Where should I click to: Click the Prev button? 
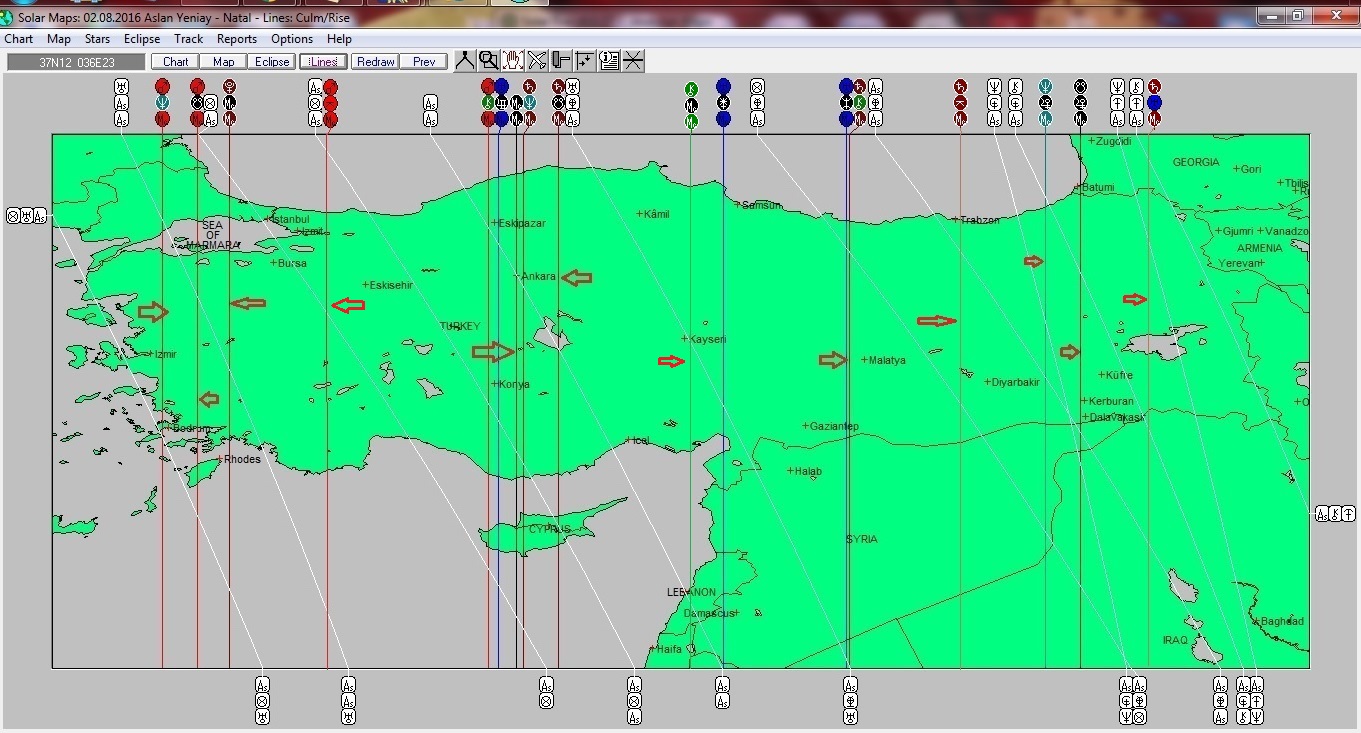424,62
